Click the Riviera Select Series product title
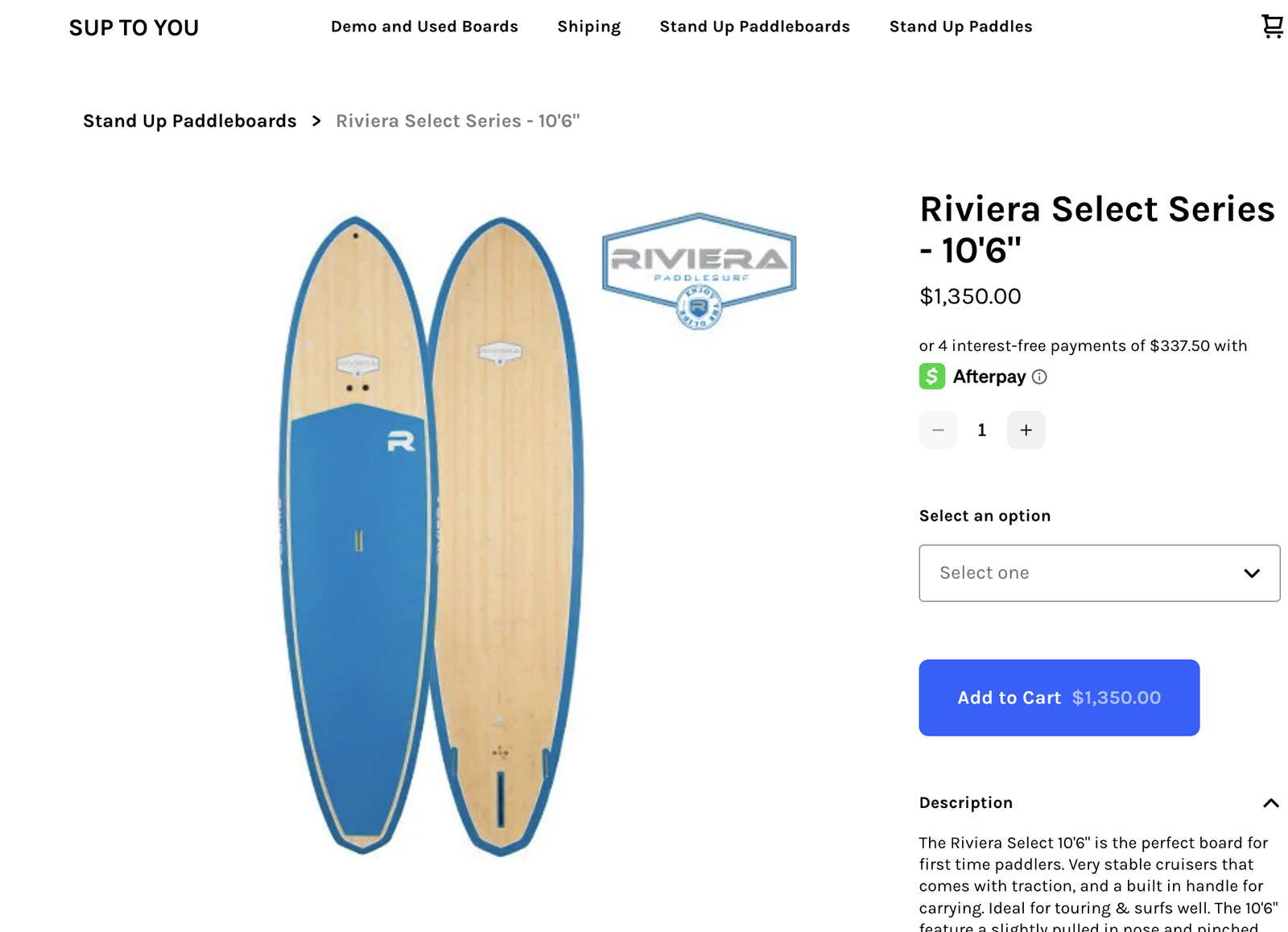Screen dimensions: 1288x932 [1096, 229]
